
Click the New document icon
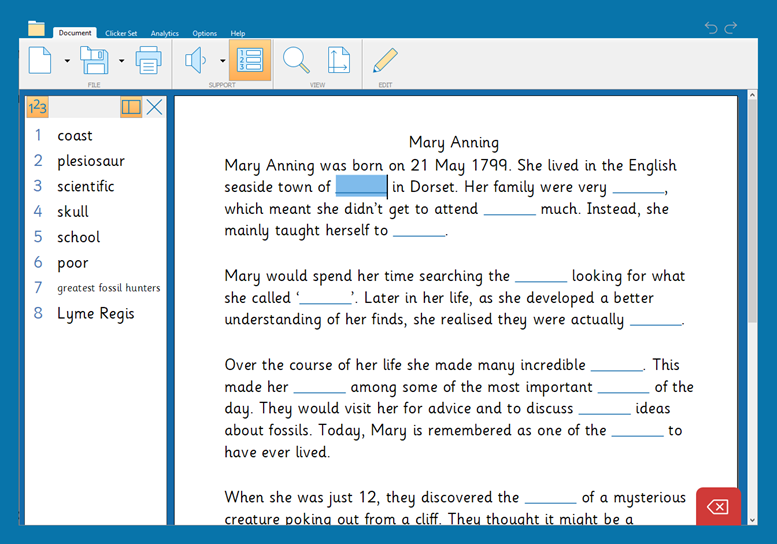click(40, 61)
